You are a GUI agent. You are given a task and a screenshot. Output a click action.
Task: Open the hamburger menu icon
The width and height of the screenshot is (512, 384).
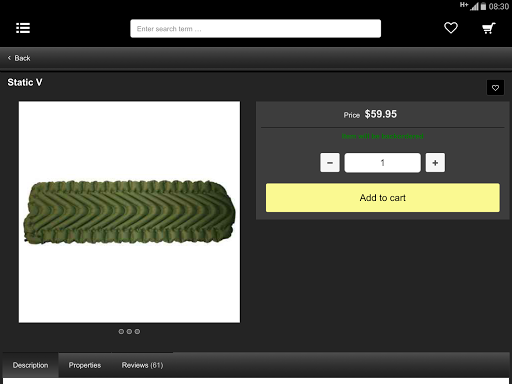tap(23, 28)
